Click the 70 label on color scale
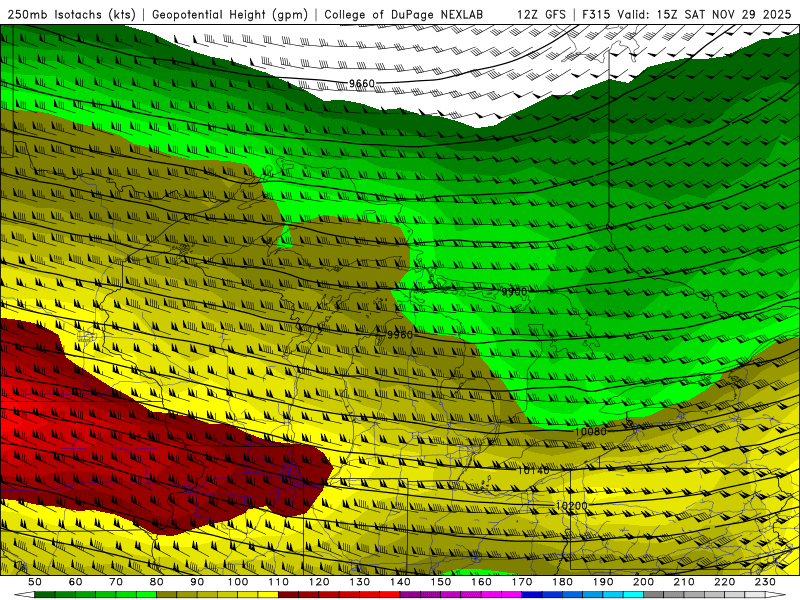This screenshot has height=600, width=800. 116,582
